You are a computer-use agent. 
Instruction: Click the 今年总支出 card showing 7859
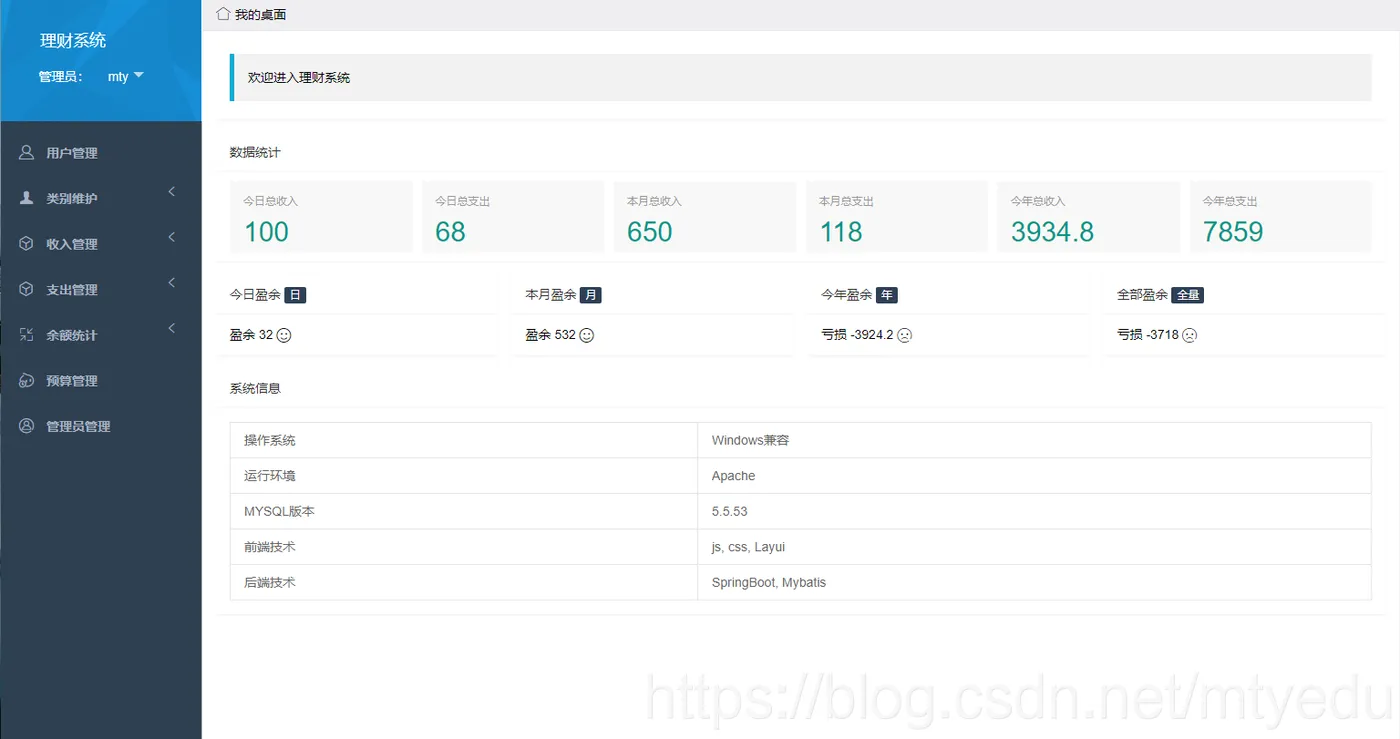click(1281, 217)
